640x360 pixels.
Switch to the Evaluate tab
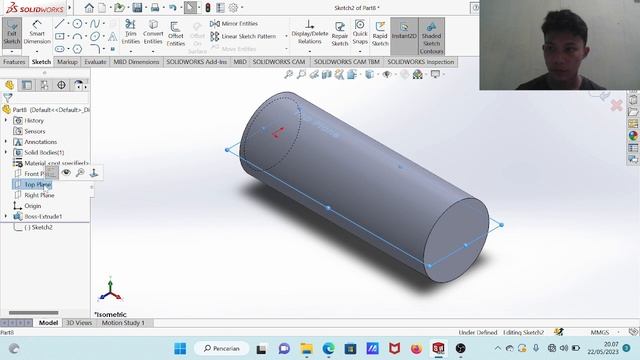point(95,62)
